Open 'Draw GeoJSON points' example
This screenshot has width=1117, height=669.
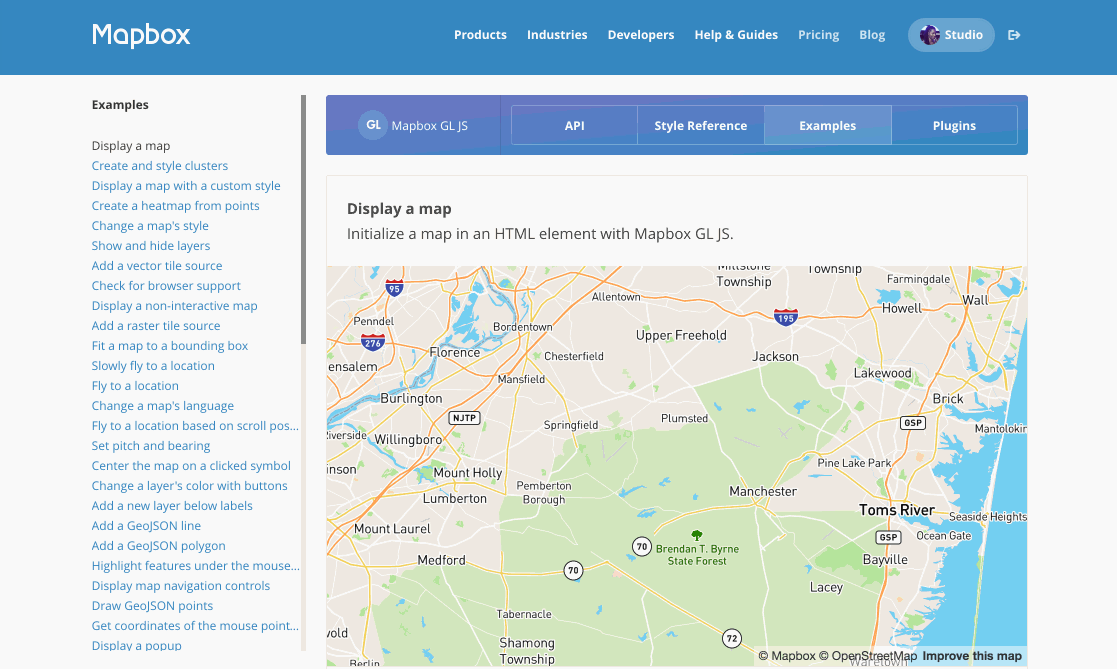click(152, 606)
